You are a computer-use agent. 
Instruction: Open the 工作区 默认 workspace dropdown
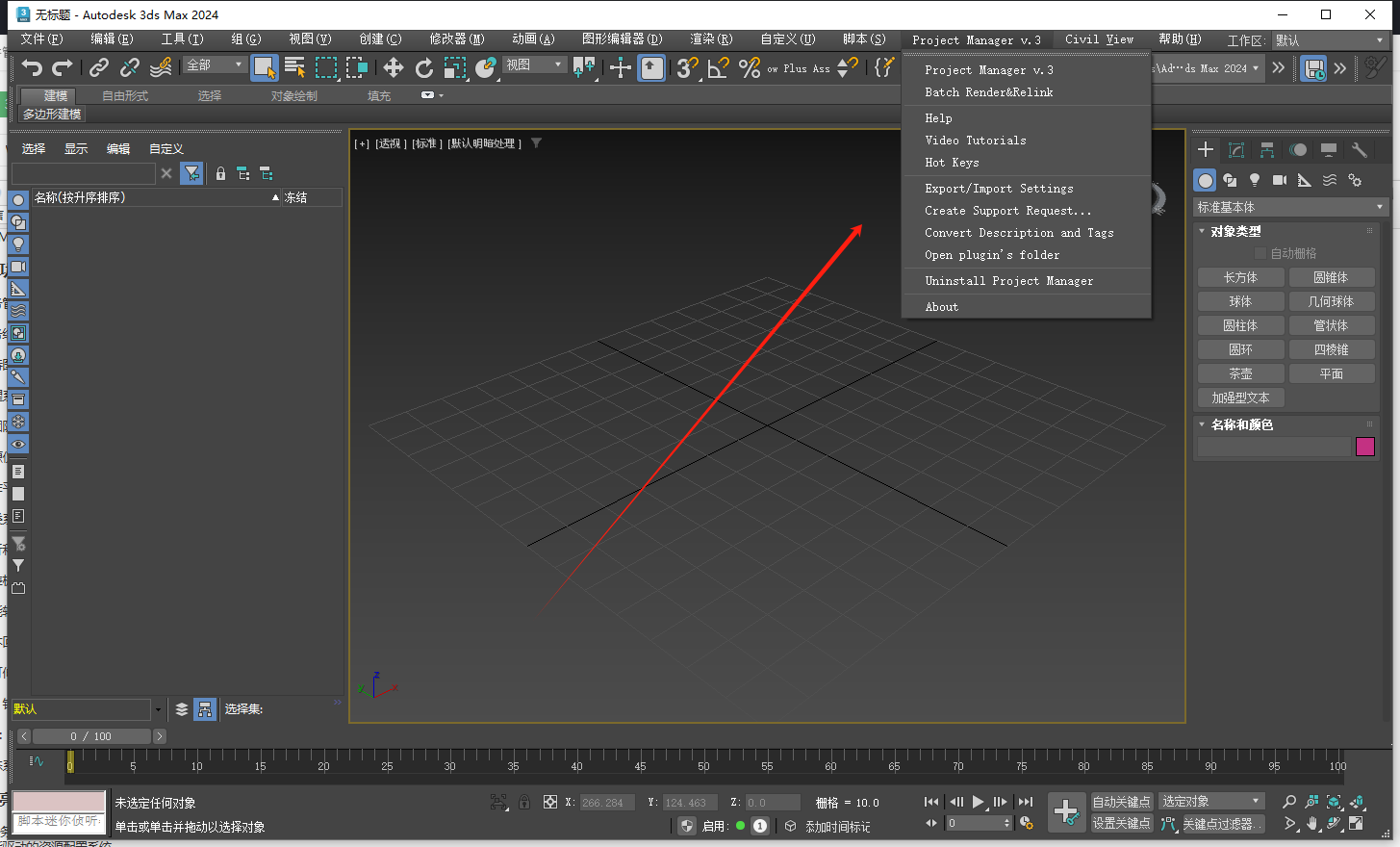(1329, 40)
